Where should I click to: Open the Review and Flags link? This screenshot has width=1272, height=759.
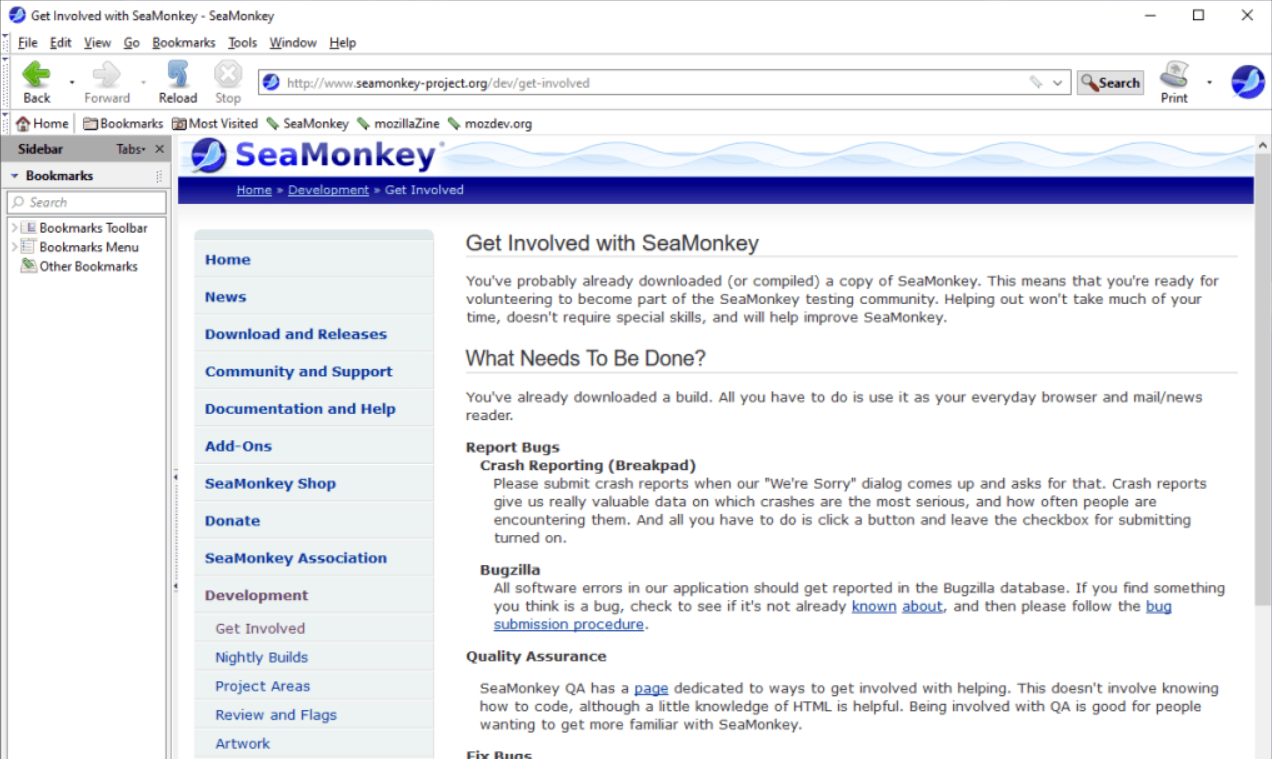click(x=276, y=715)
